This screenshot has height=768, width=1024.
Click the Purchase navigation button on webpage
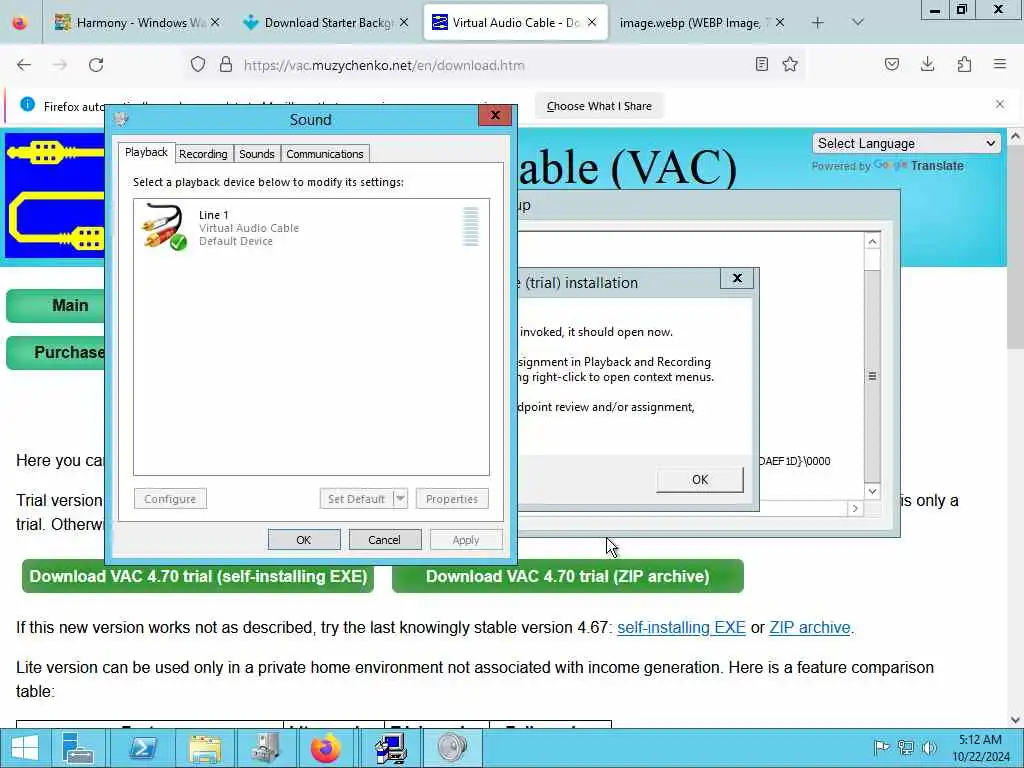pos(56,353)
